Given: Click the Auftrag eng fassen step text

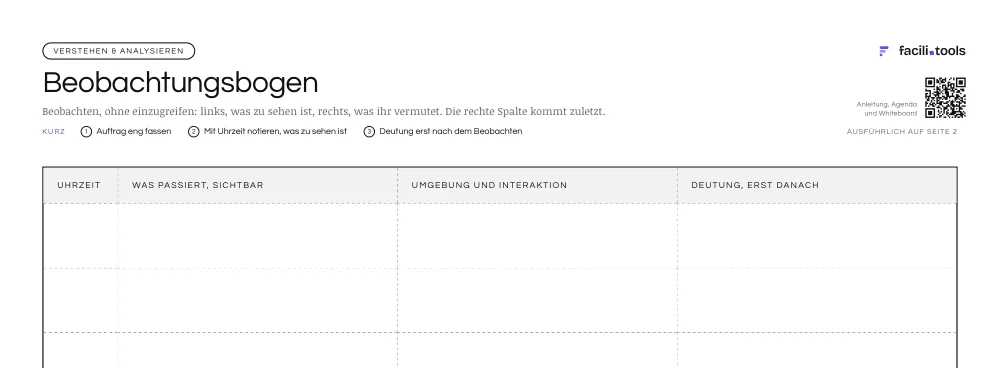Looking at the screenshot, I should 134,131.
